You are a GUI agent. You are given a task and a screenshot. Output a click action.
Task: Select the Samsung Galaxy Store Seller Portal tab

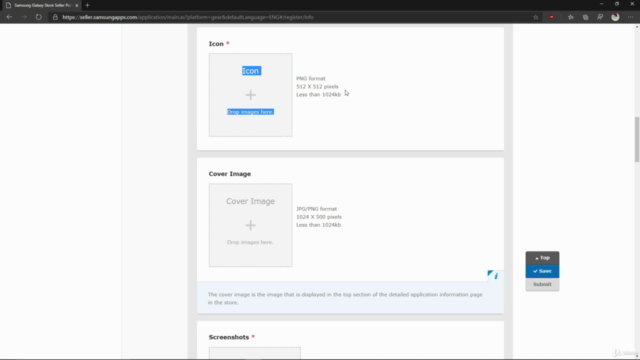41,5
